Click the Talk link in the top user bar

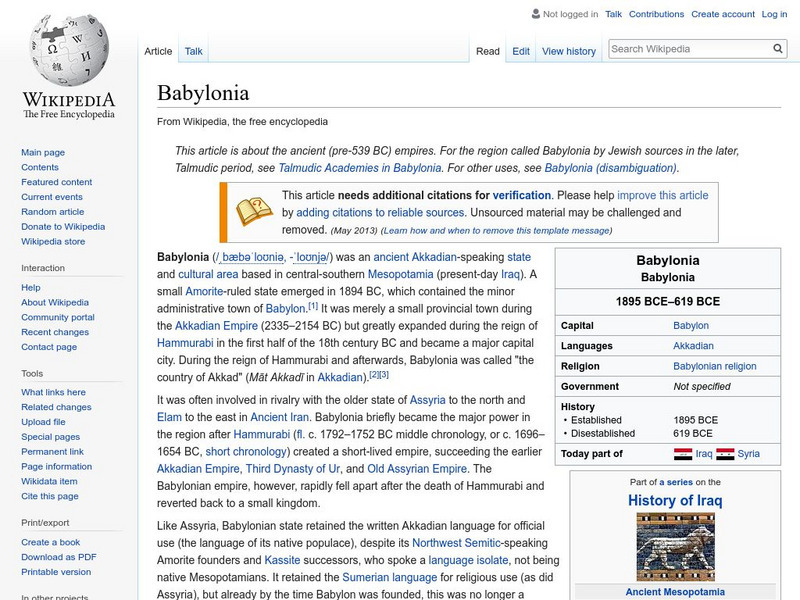(x=613, y=14)
